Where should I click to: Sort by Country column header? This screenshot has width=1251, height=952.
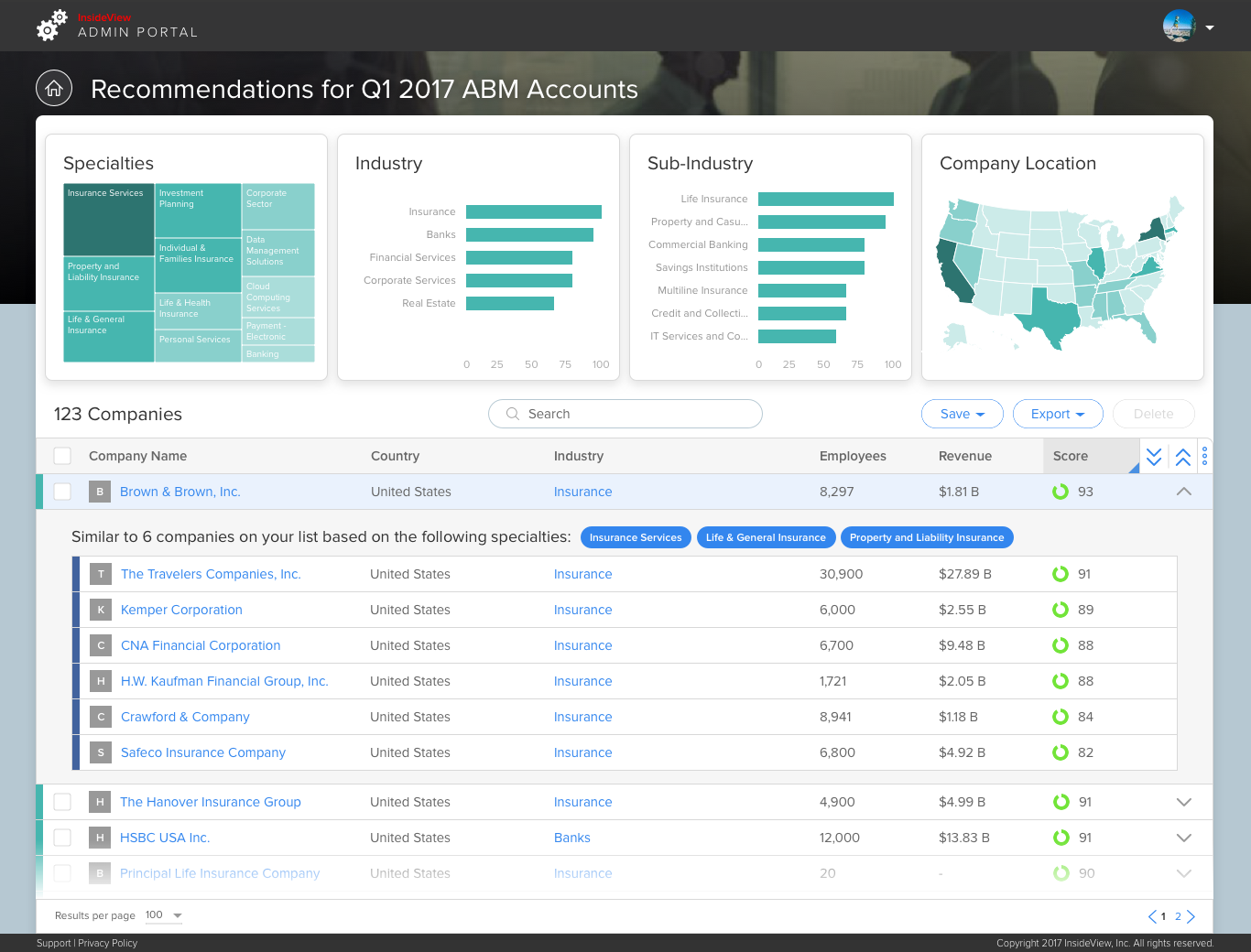click(395, 456)
